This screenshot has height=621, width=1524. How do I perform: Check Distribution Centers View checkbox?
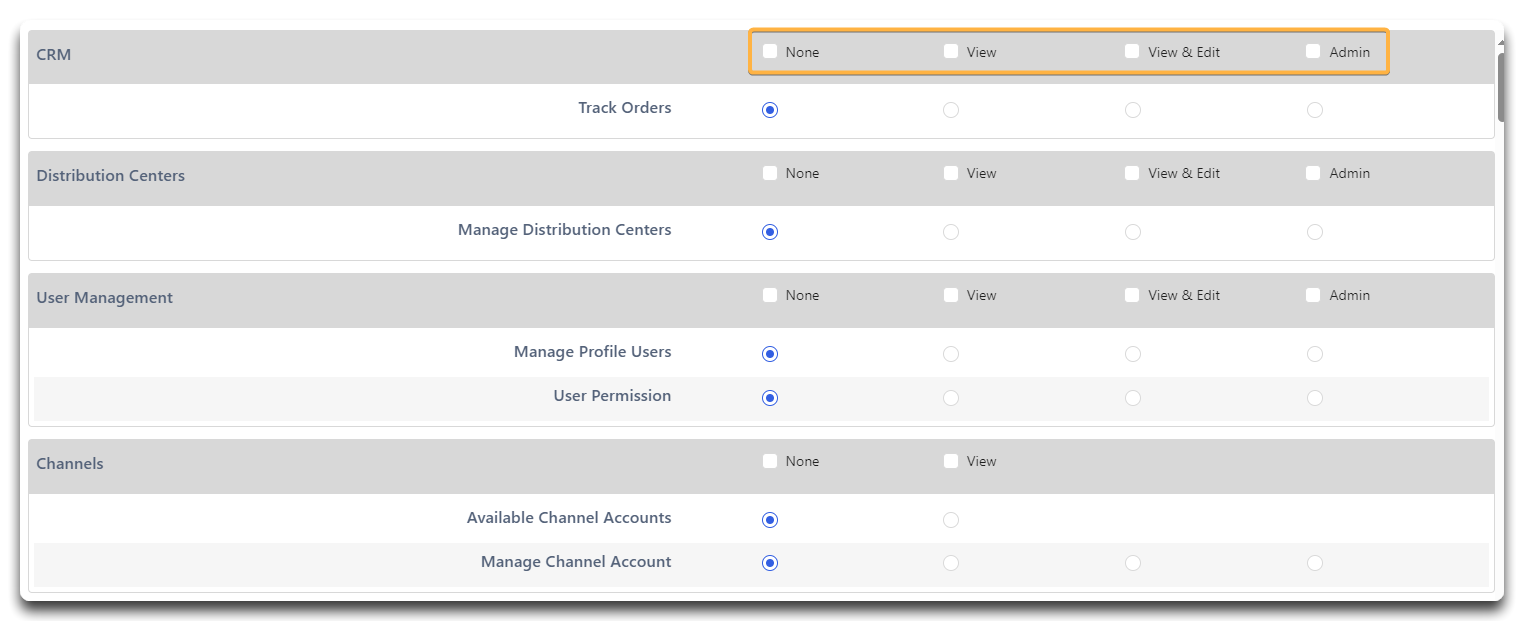click(951, 173)
